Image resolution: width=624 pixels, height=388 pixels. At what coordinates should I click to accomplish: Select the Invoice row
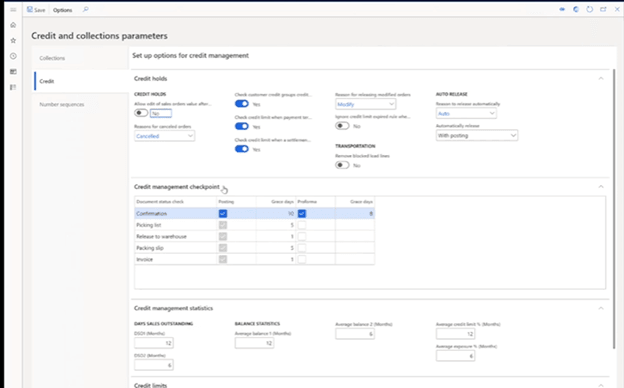coord(254,259)
